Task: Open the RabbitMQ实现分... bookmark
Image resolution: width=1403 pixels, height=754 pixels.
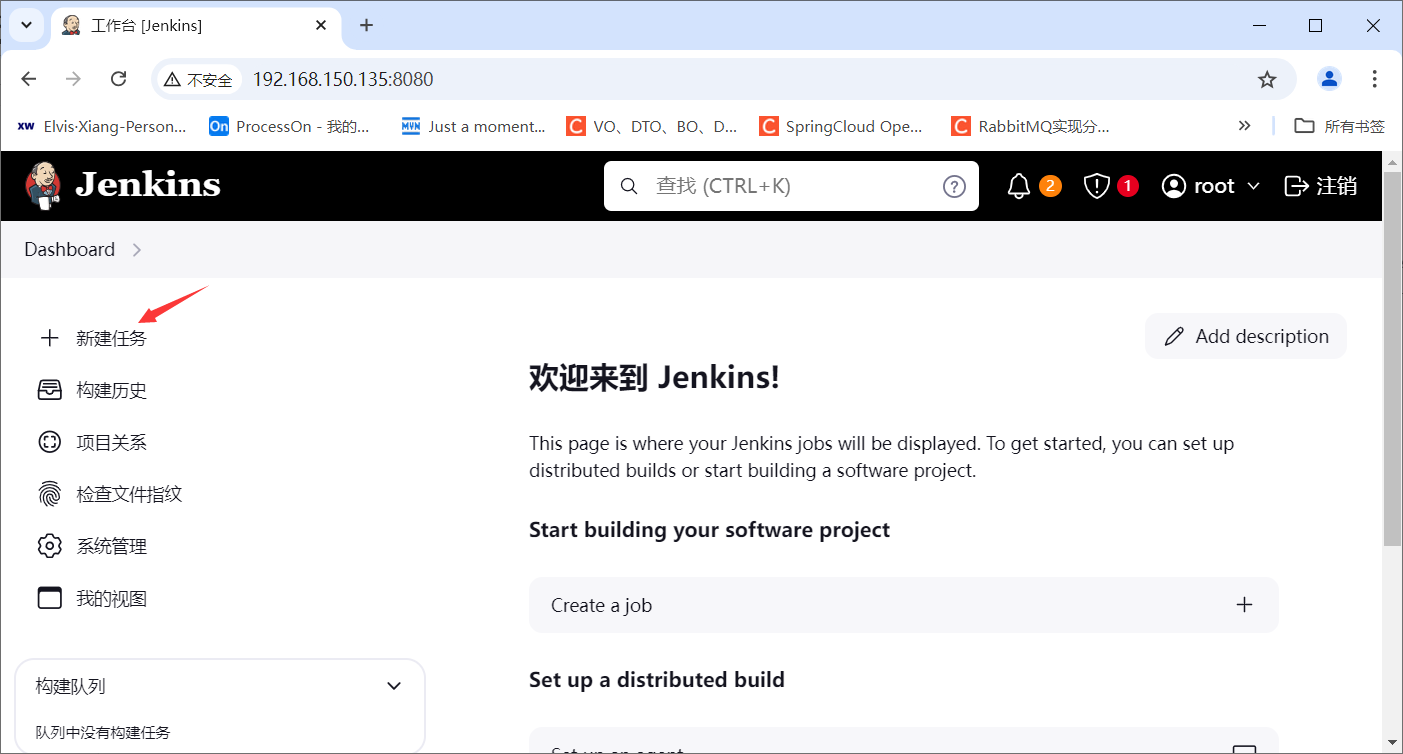Action: point(1031,126)
